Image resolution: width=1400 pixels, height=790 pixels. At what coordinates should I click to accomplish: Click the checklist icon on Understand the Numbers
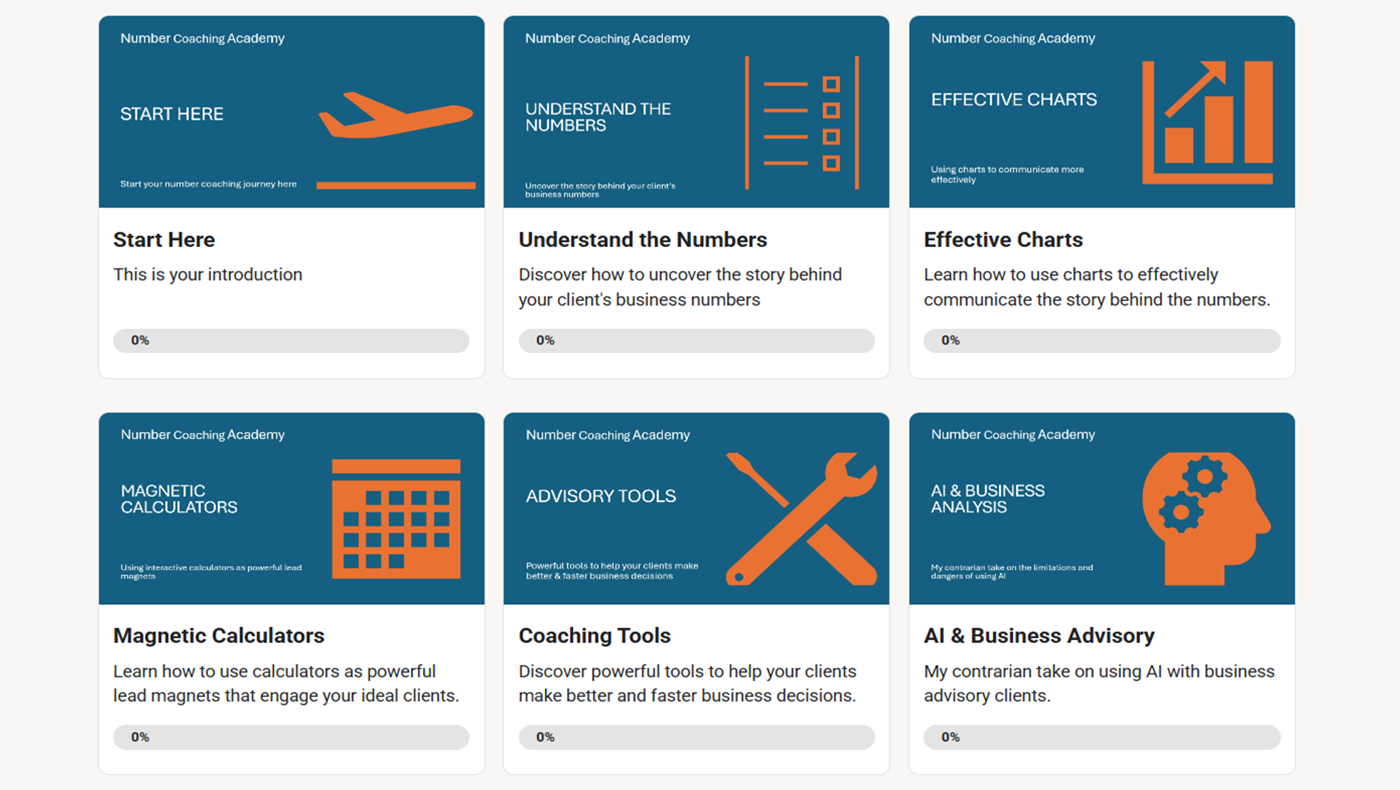(x=802, y=123)
